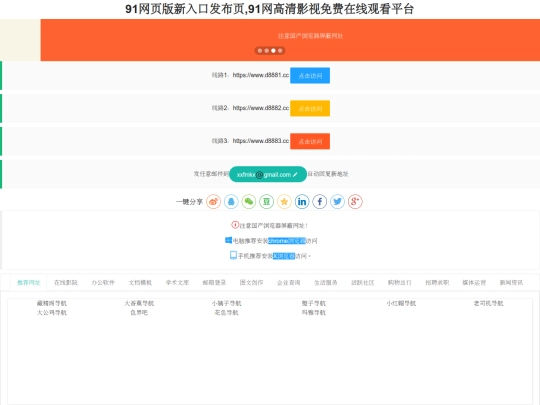
Task: Share to Douban with the 豆 icon
Action: [267, 201]
